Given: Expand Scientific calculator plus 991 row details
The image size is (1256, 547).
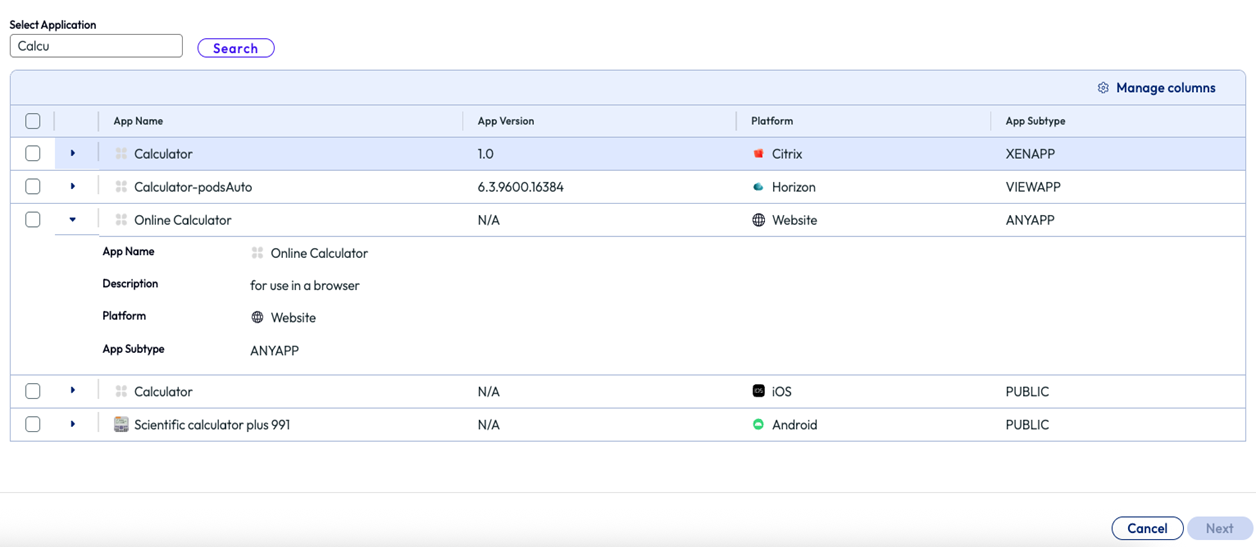Looking at the screenshot, I should [73, 424].
